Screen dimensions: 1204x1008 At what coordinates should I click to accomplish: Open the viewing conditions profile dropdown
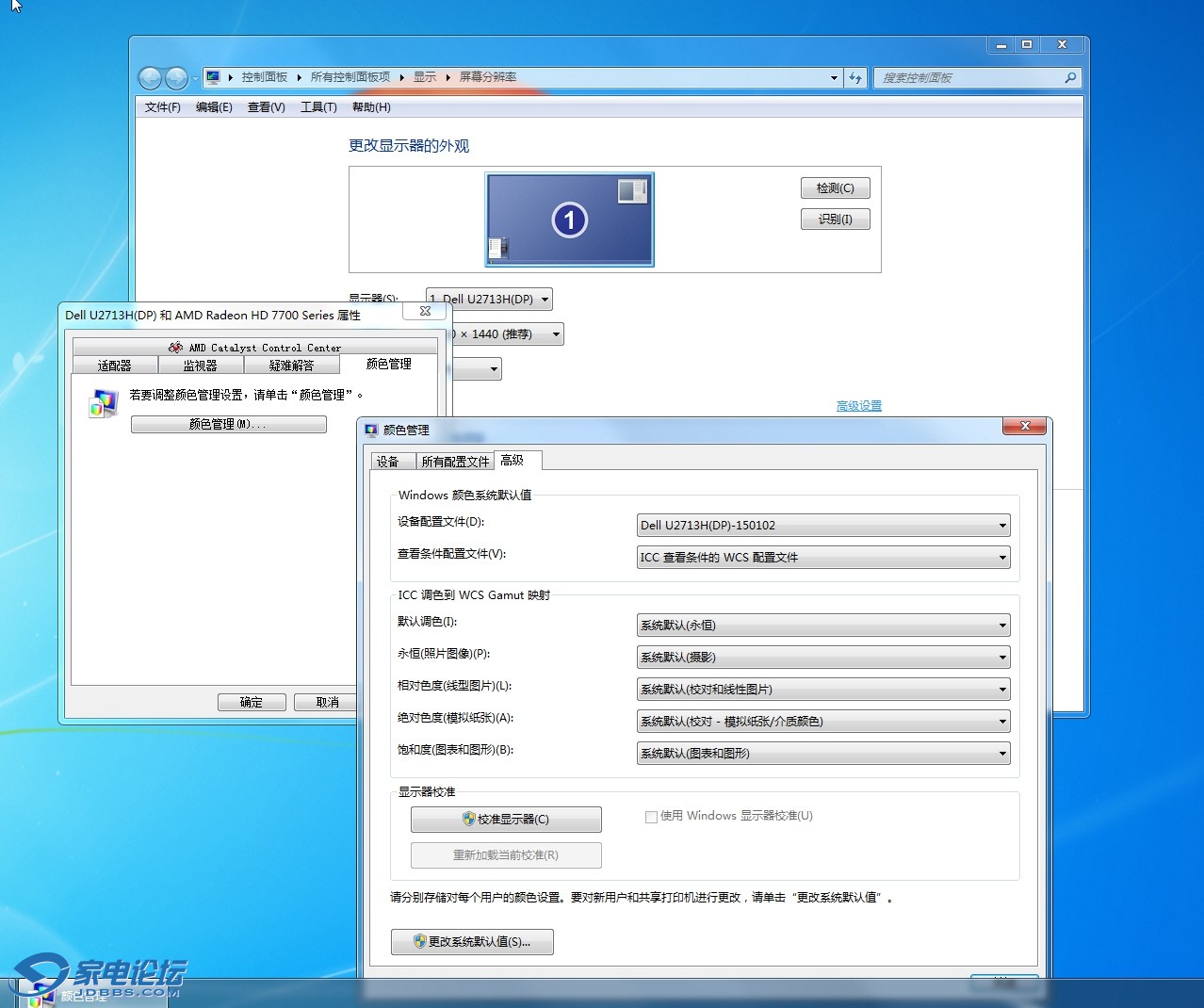click(823, 558)
